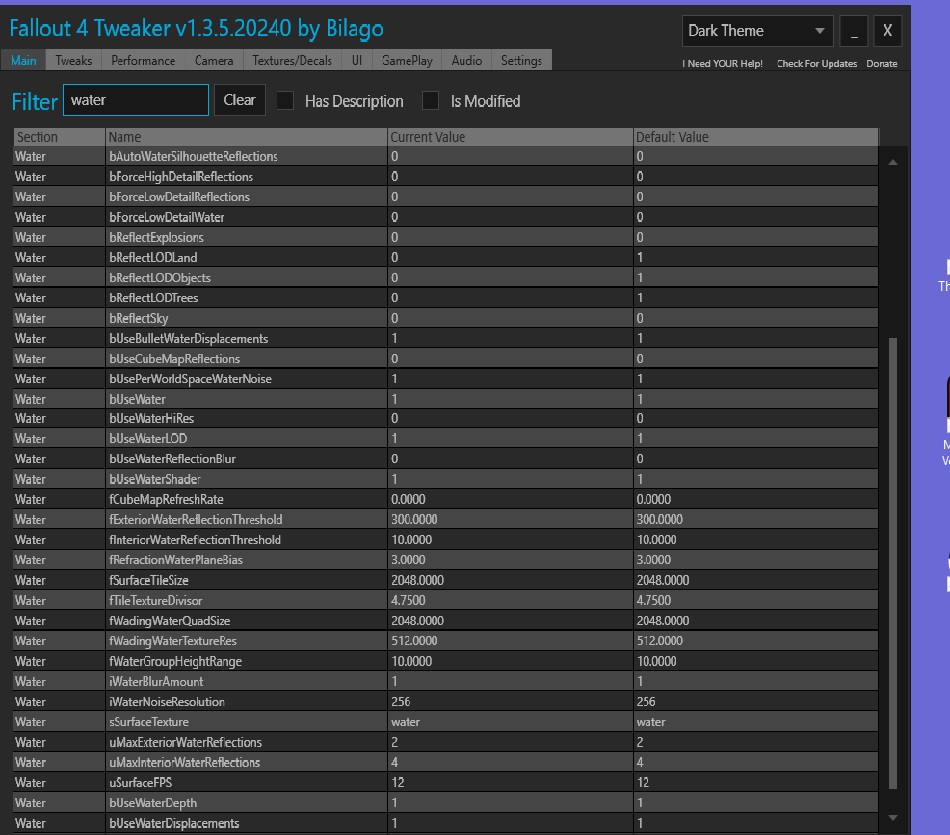Open the Performance tab
Image resolution: width=950 pixels, height=835 pixels.
(x=143, y=61)
